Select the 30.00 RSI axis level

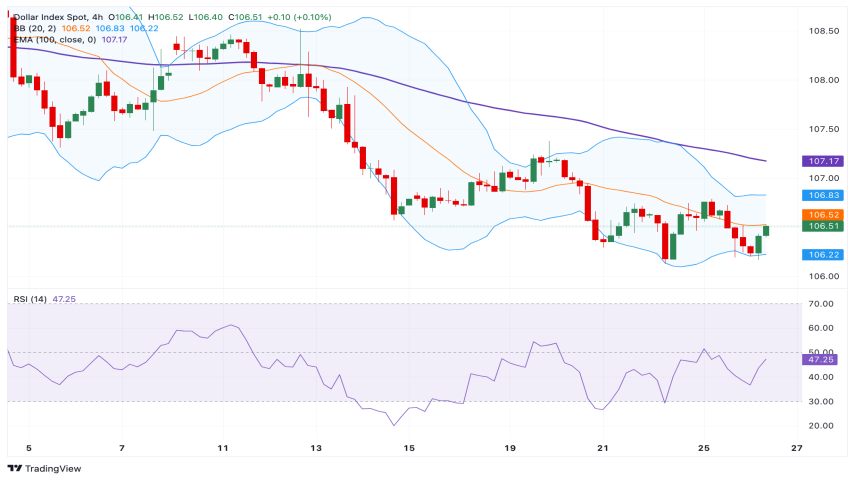[x=821, y=401]
